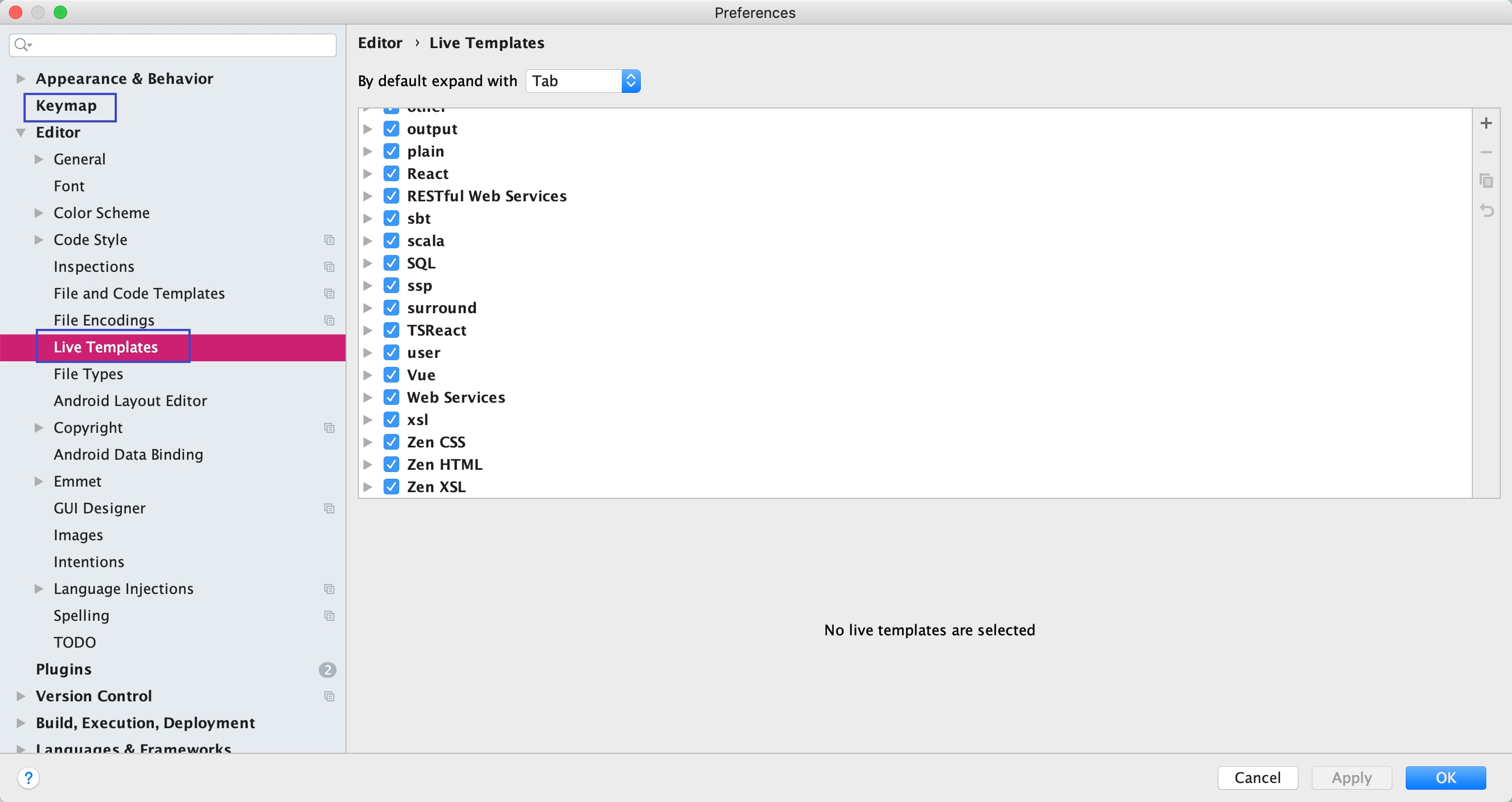
Task: Expand the surround template group
Action: tap(368, 308)
